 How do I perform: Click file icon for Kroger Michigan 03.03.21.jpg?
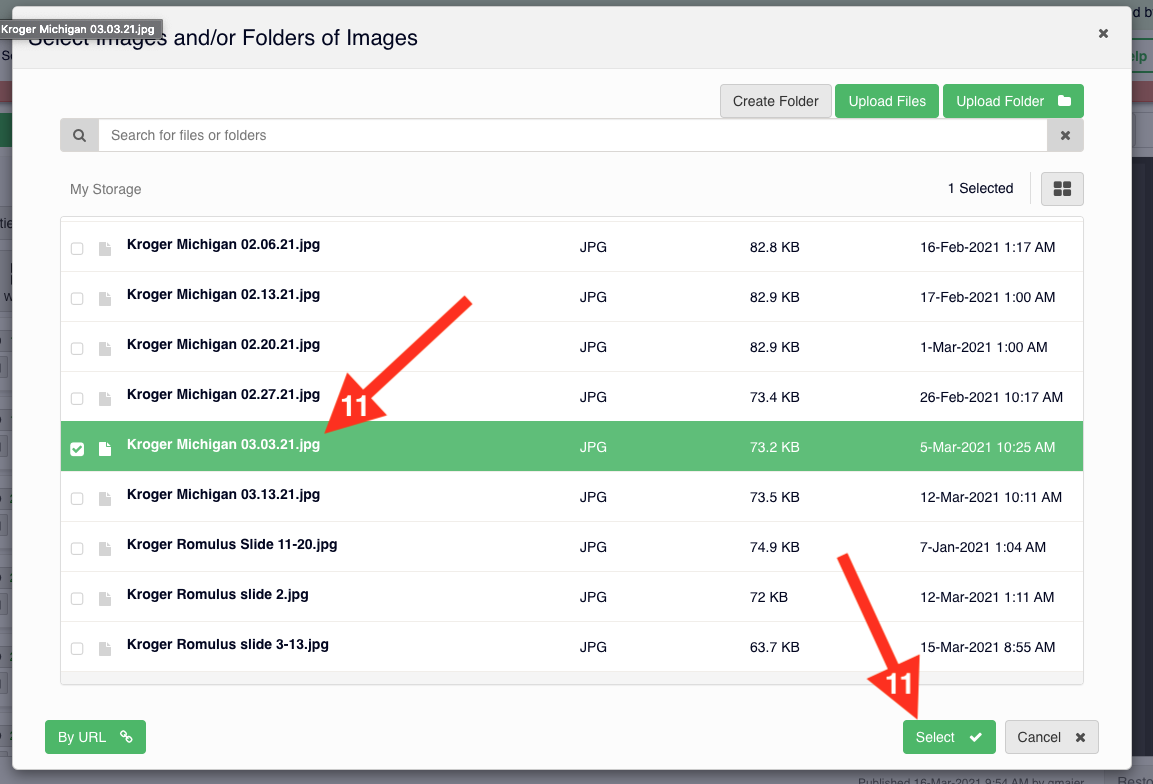click(105, 449)
